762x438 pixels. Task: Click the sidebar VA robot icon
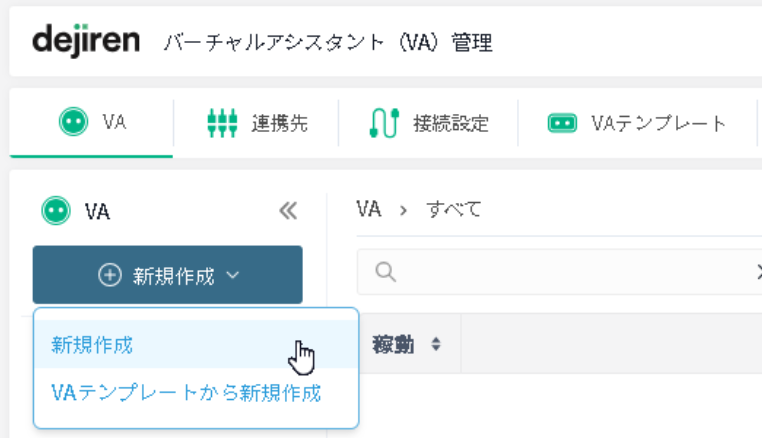(56, 210)
